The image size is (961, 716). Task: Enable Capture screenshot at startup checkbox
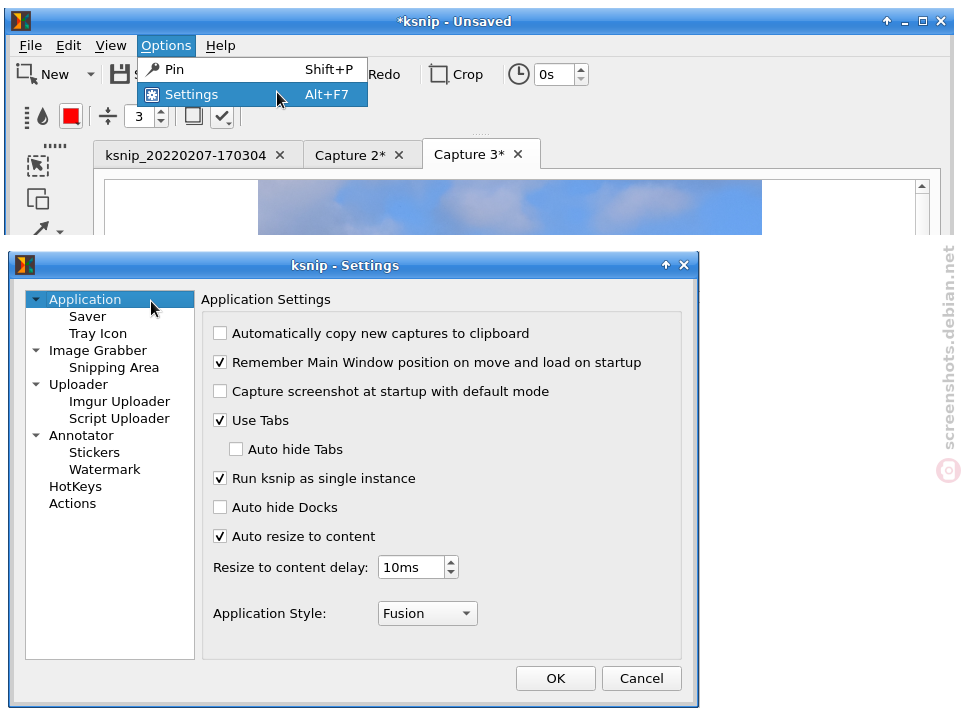point(220,391)
